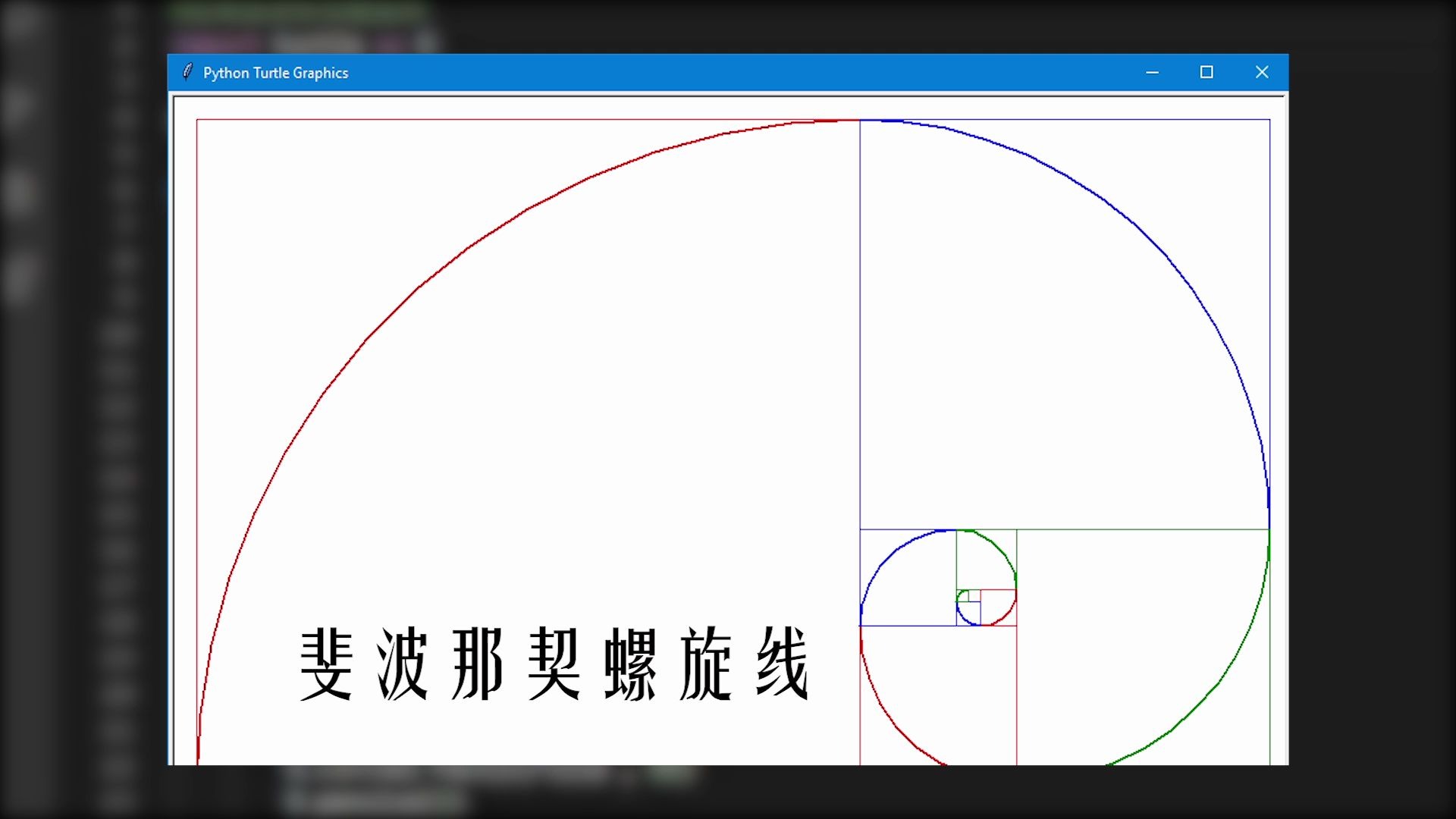The width and height of the screenshot is (1456, 819).
Task: Click the largest red spiral arc
Action: (x=419, y=287)
